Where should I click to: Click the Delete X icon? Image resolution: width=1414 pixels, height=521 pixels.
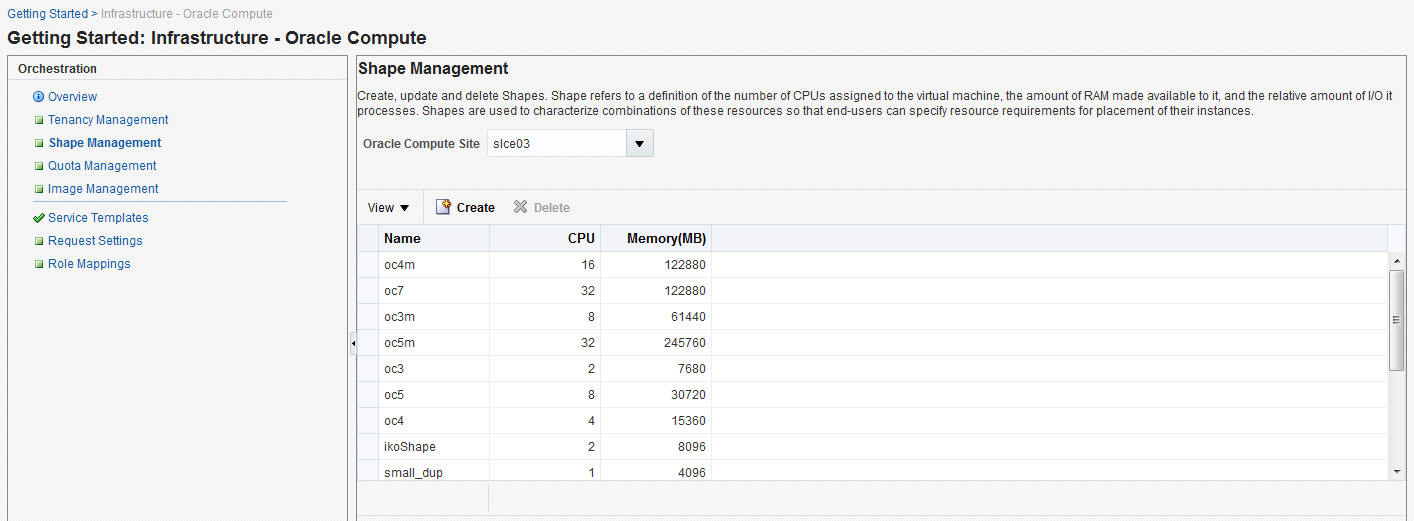coord(520,207)
